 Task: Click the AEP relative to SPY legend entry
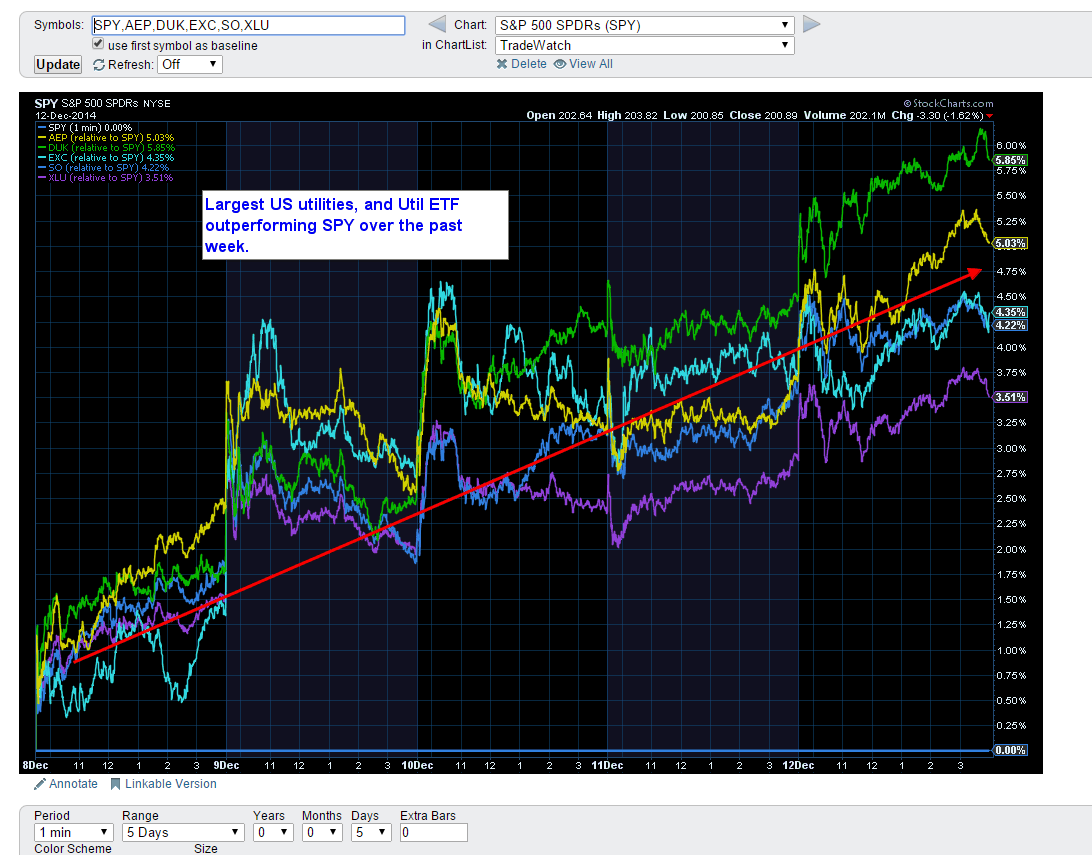point(105,138)
